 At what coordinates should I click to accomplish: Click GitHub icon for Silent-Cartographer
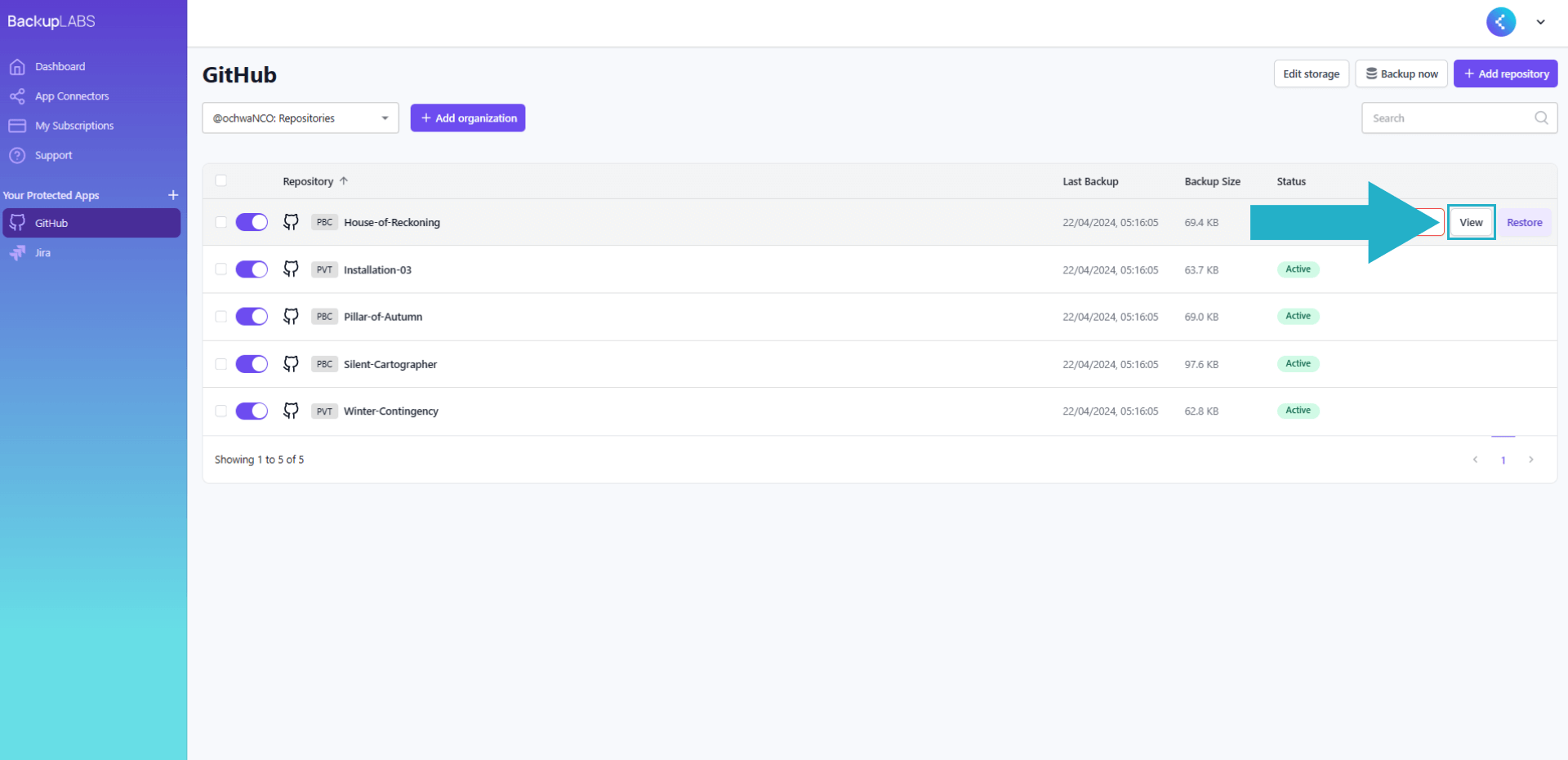click(291, 364)
